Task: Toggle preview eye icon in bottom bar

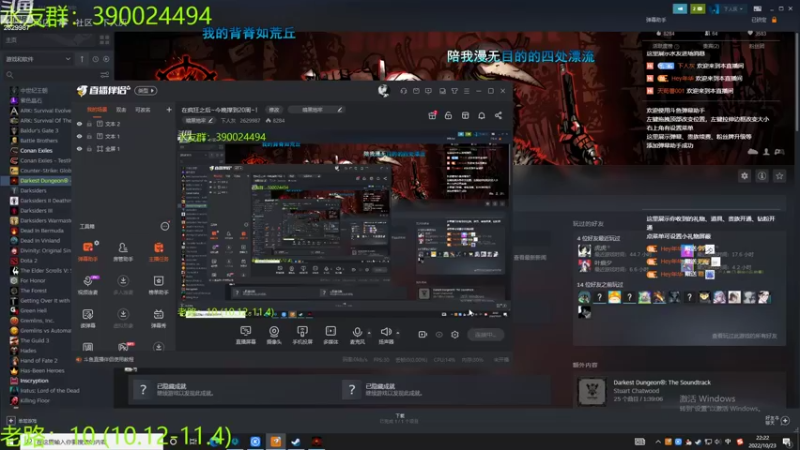Action: click(439, 335)
